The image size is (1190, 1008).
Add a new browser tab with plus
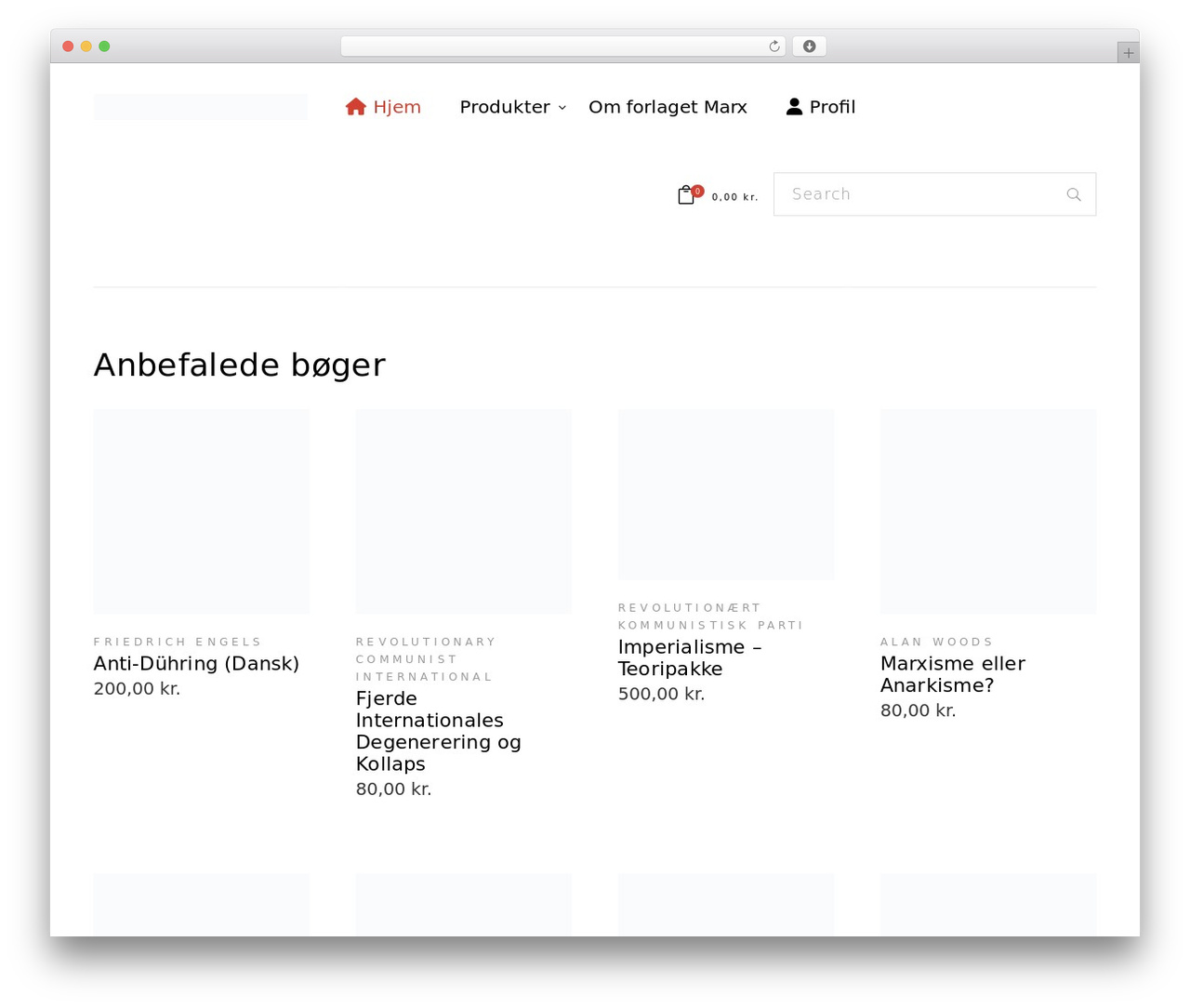[x=1129, y=53]
